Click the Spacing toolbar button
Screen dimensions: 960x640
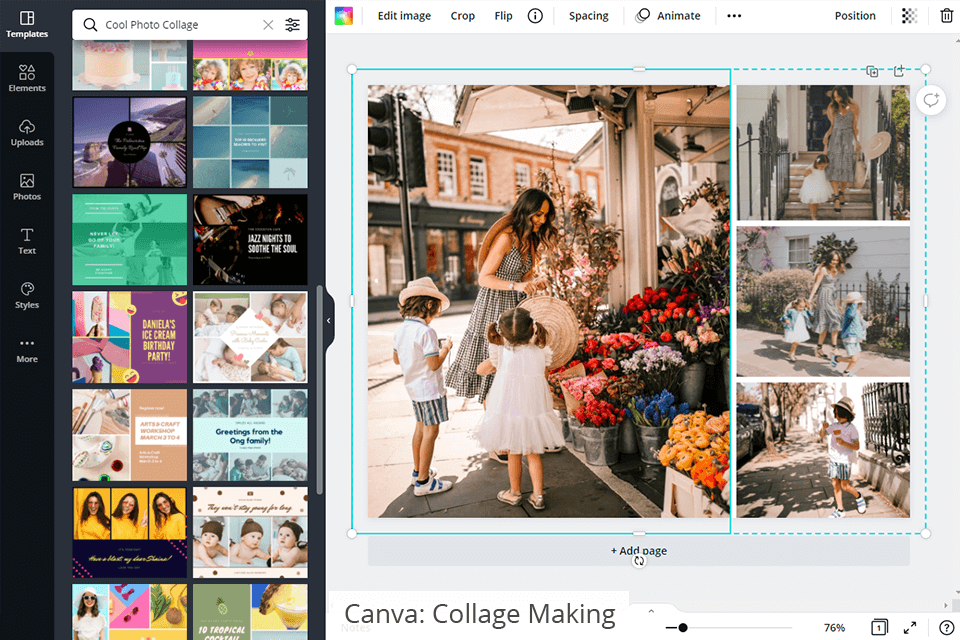click(588, 16)
